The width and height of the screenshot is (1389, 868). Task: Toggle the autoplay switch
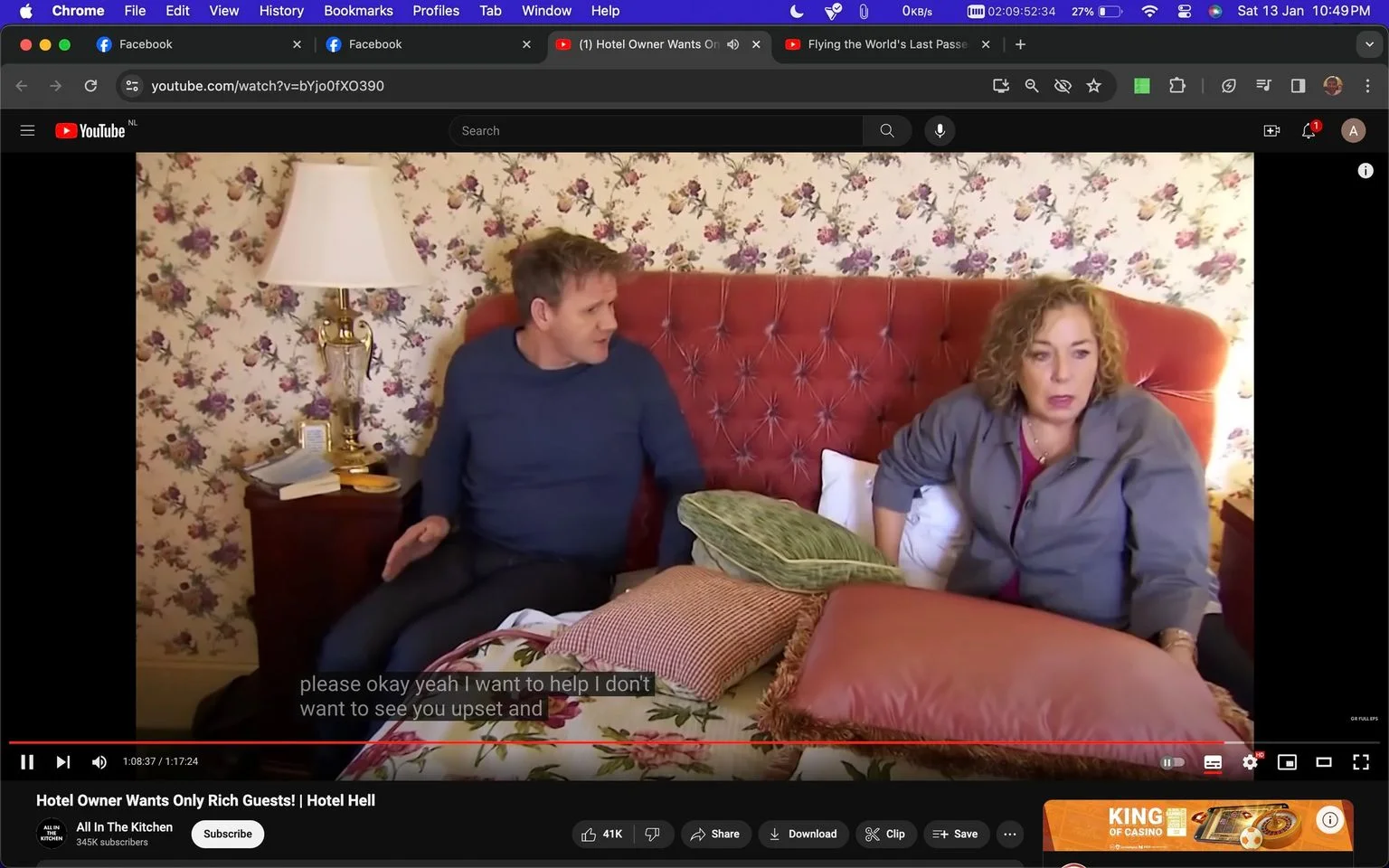tap(1172, 762)
